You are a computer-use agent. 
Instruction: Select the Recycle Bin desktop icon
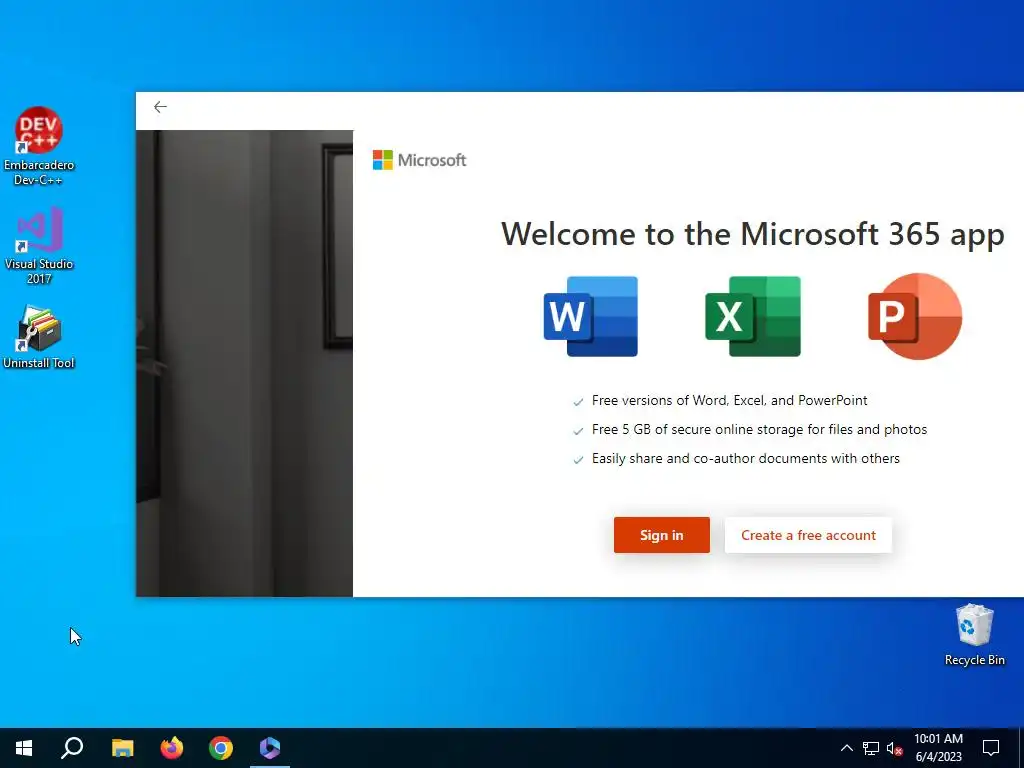974,635
